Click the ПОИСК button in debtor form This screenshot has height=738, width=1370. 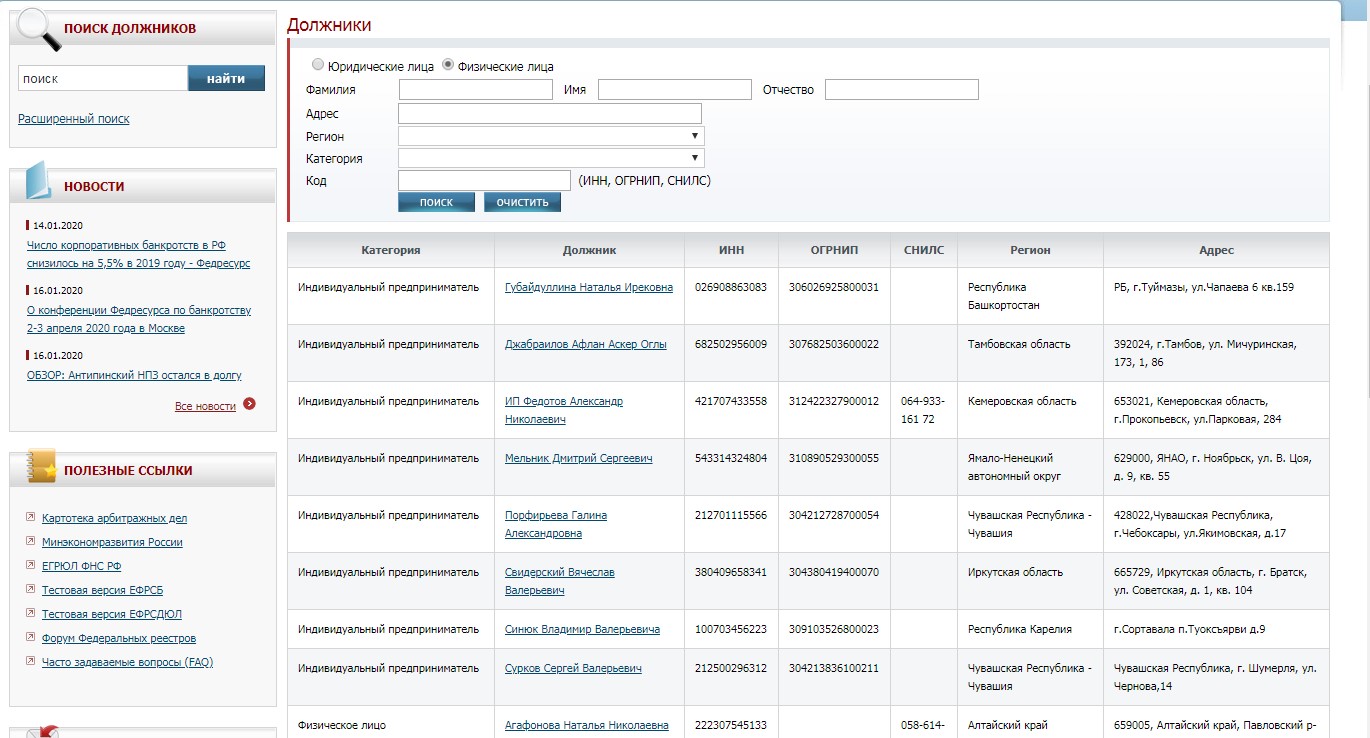[436, 202]
